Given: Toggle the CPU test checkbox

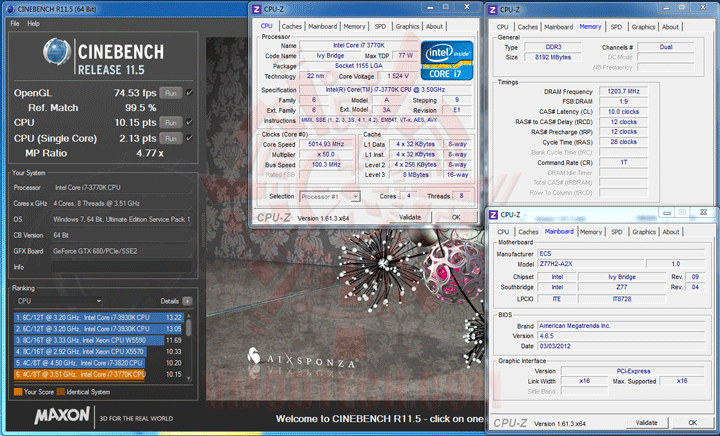Looking at the screenshot, I should pos(189,122).
